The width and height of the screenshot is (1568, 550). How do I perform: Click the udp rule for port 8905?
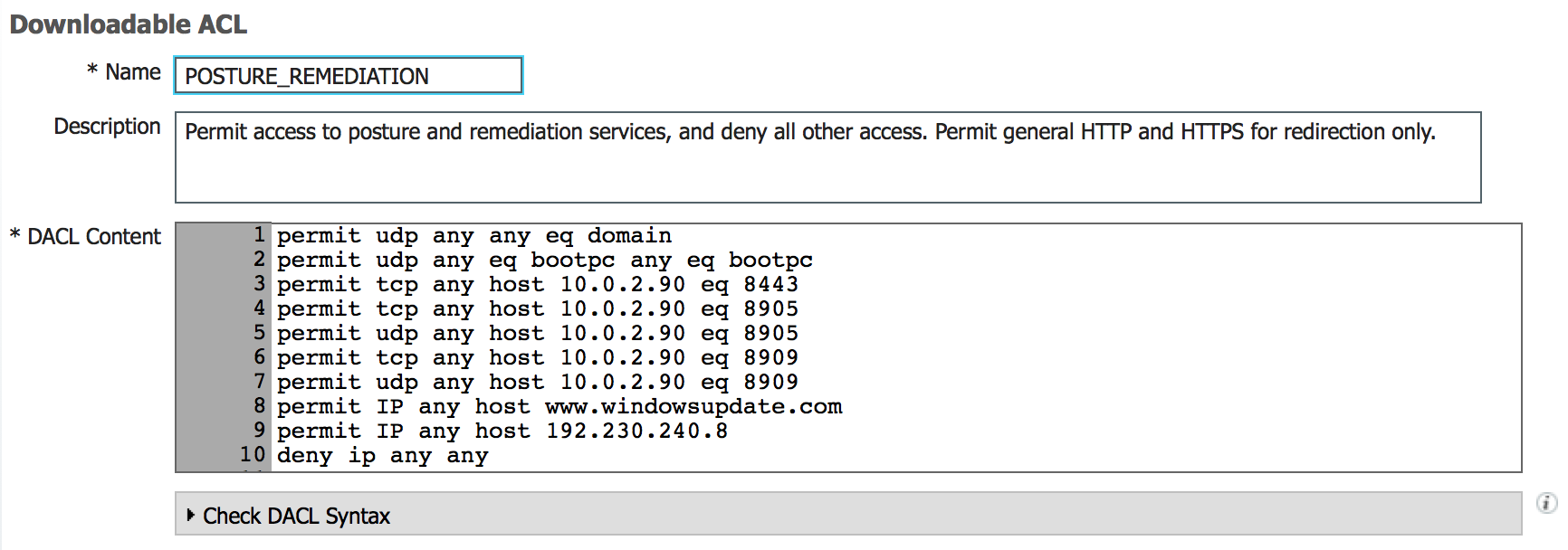537,334
